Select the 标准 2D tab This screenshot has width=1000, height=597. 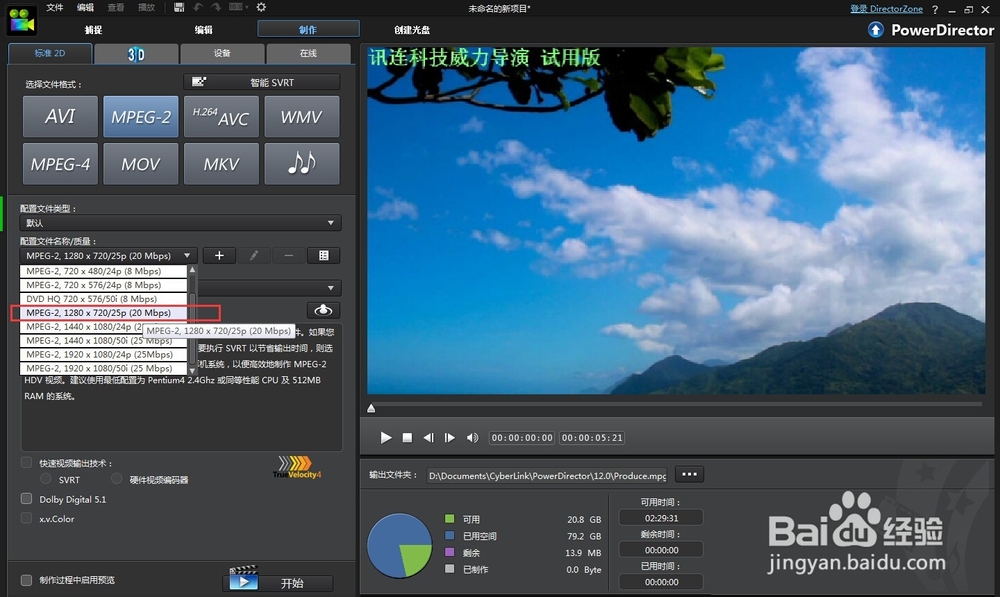click(50, 54)
